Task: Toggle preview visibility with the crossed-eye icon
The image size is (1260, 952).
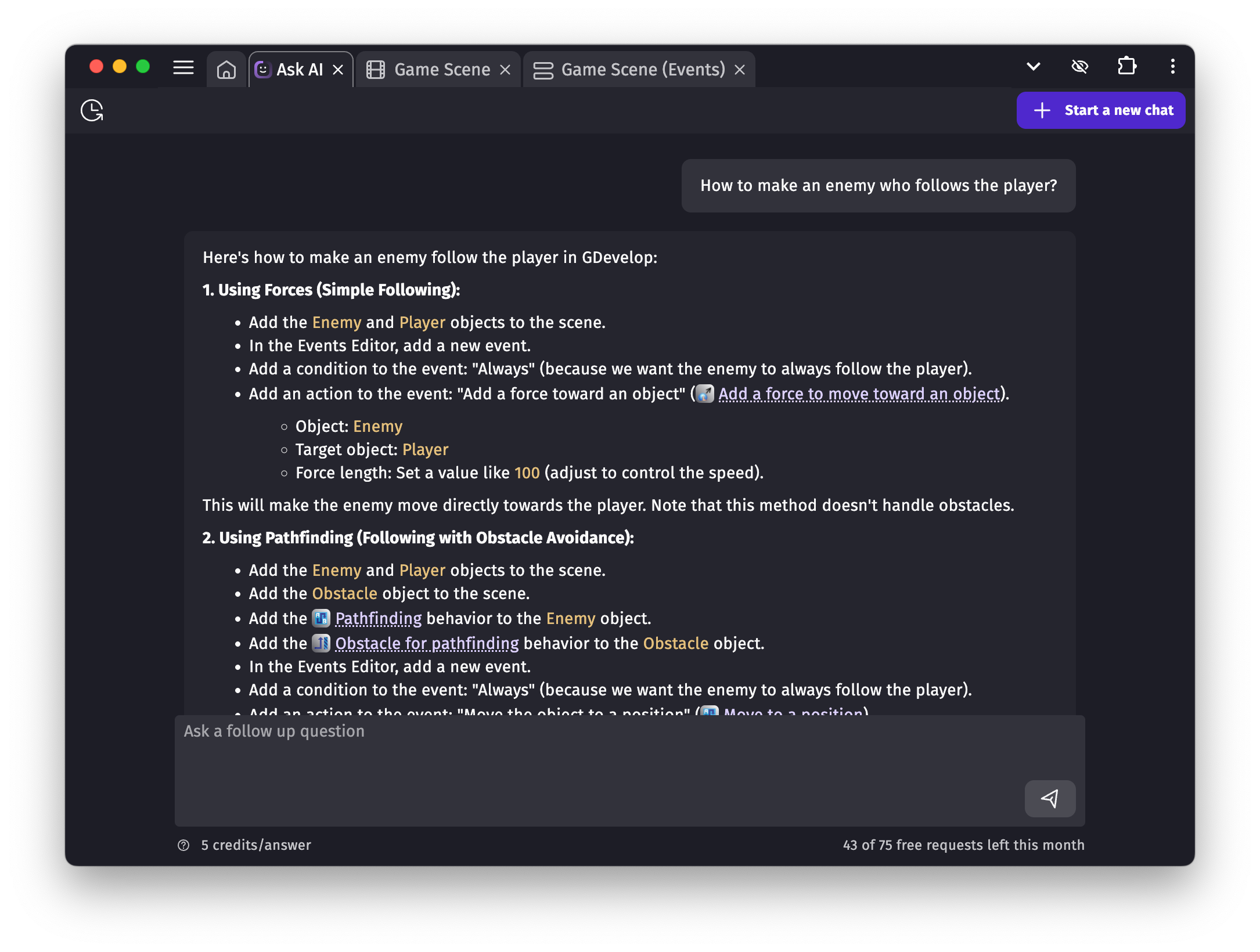Action: point(1080,66)
